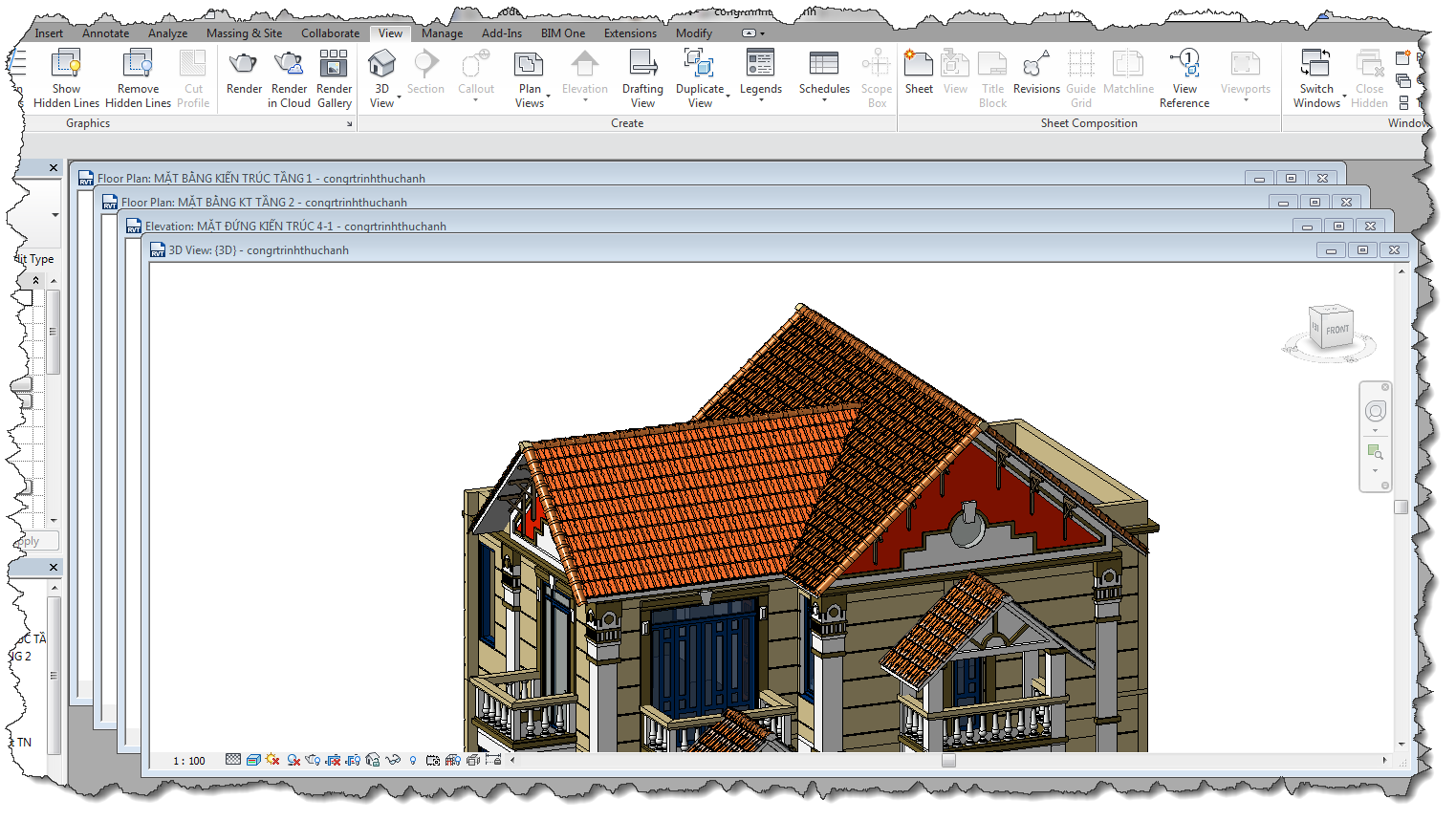Toggle Show Crop Region in view bar
This screenshot has height=821, width=1456.
(x=353, y=760)
